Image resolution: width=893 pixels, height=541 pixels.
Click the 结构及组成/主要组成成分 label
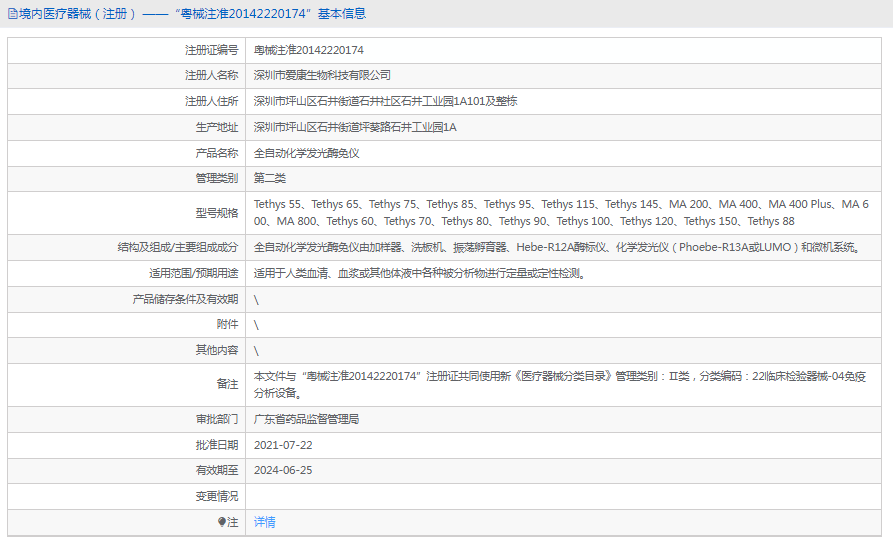tap(178, 247)
